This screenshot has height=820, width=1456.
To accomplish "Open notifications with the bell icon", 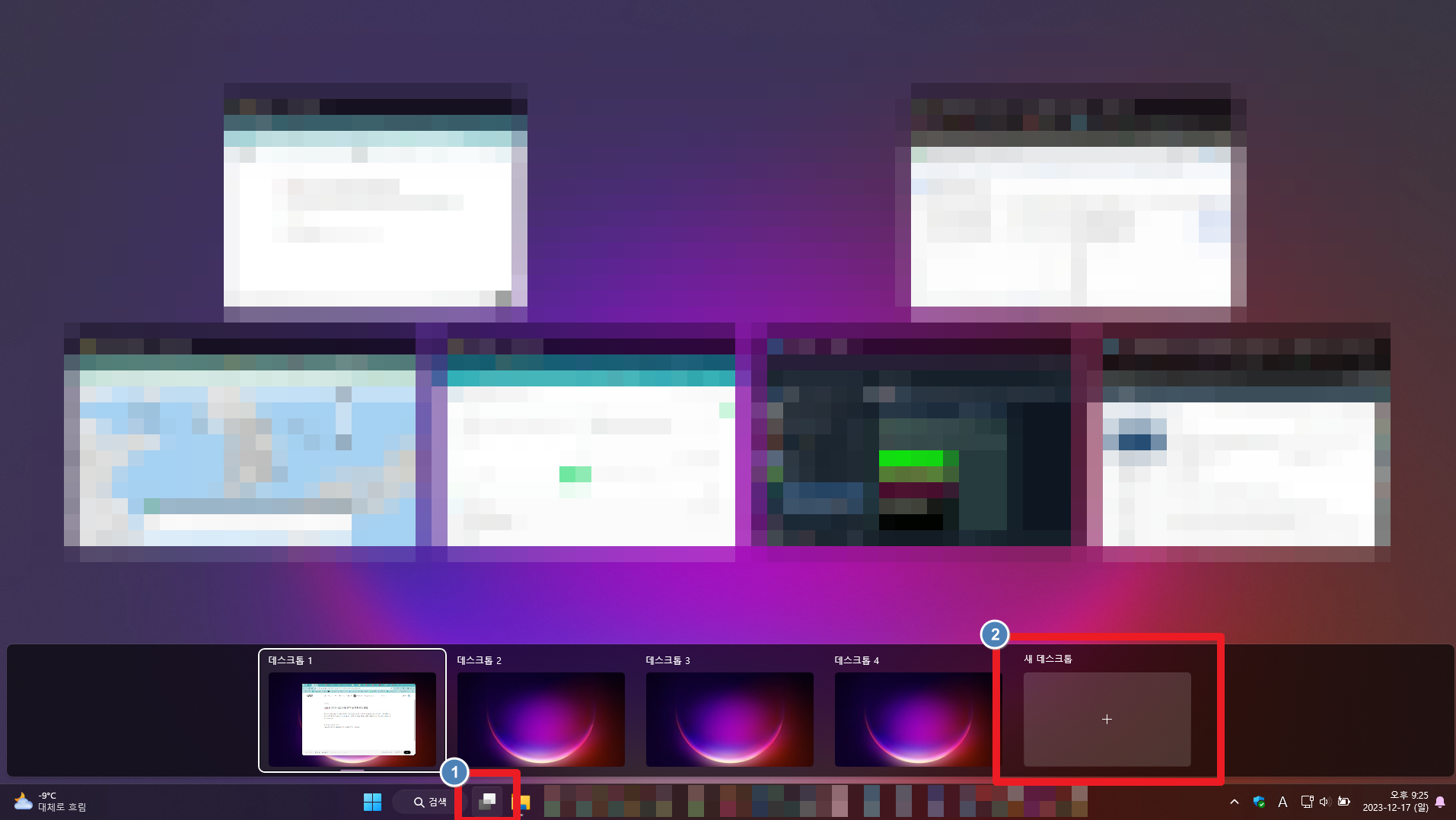I will [x=1440, y=802].
